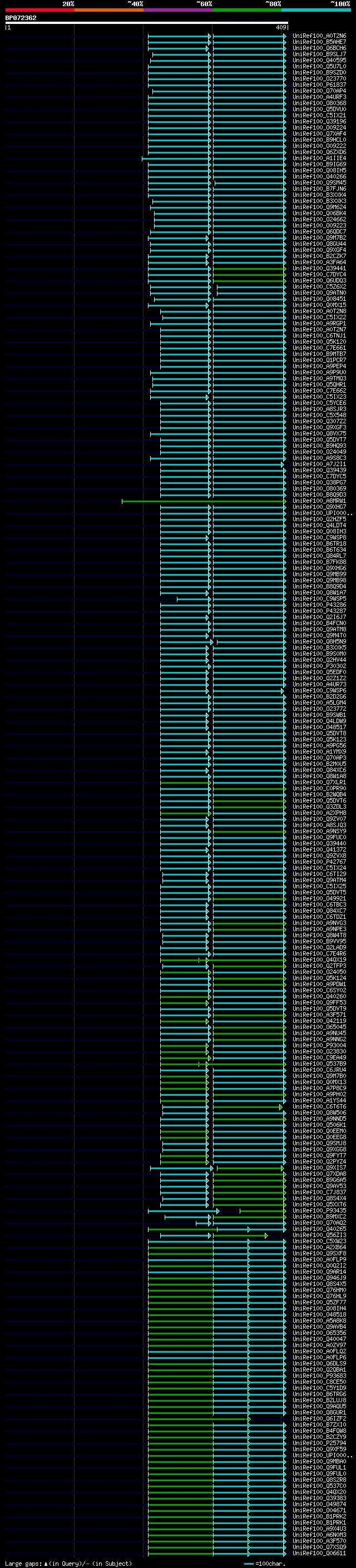Select hit label UniRef100_Q84RL7
Viewport: 356px width, 1568px height.
[x=319, y=556]
